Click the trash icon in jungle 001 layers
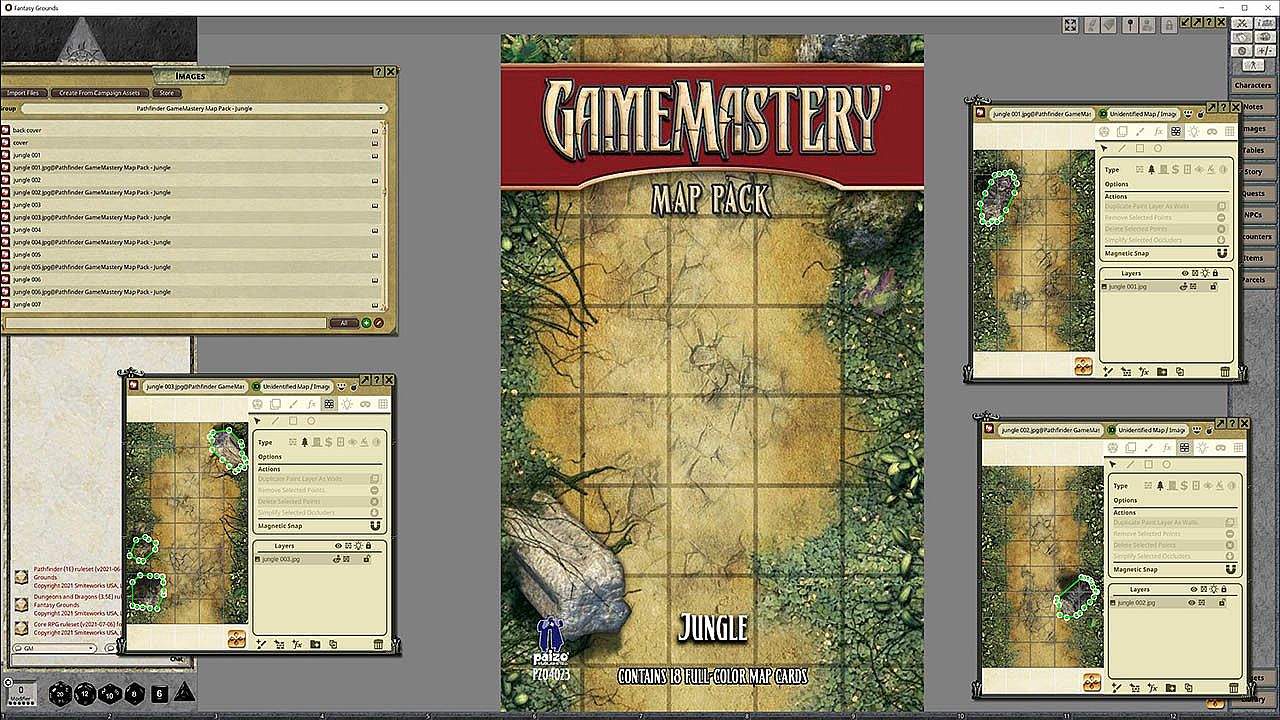The image size is (1280, 720). click(1225, 372)
